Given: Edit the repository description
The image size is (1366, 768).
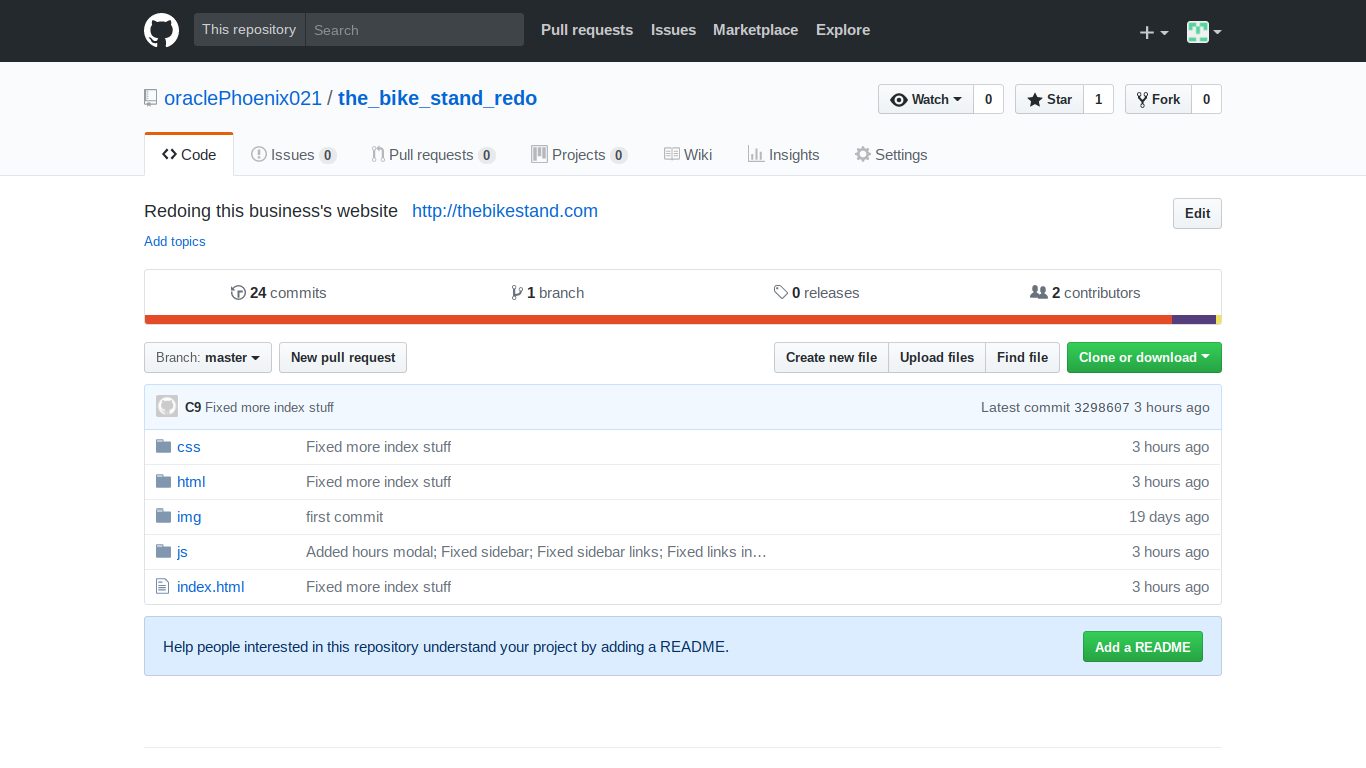Looking at the screenshot, I should [x=1197, y=213].
